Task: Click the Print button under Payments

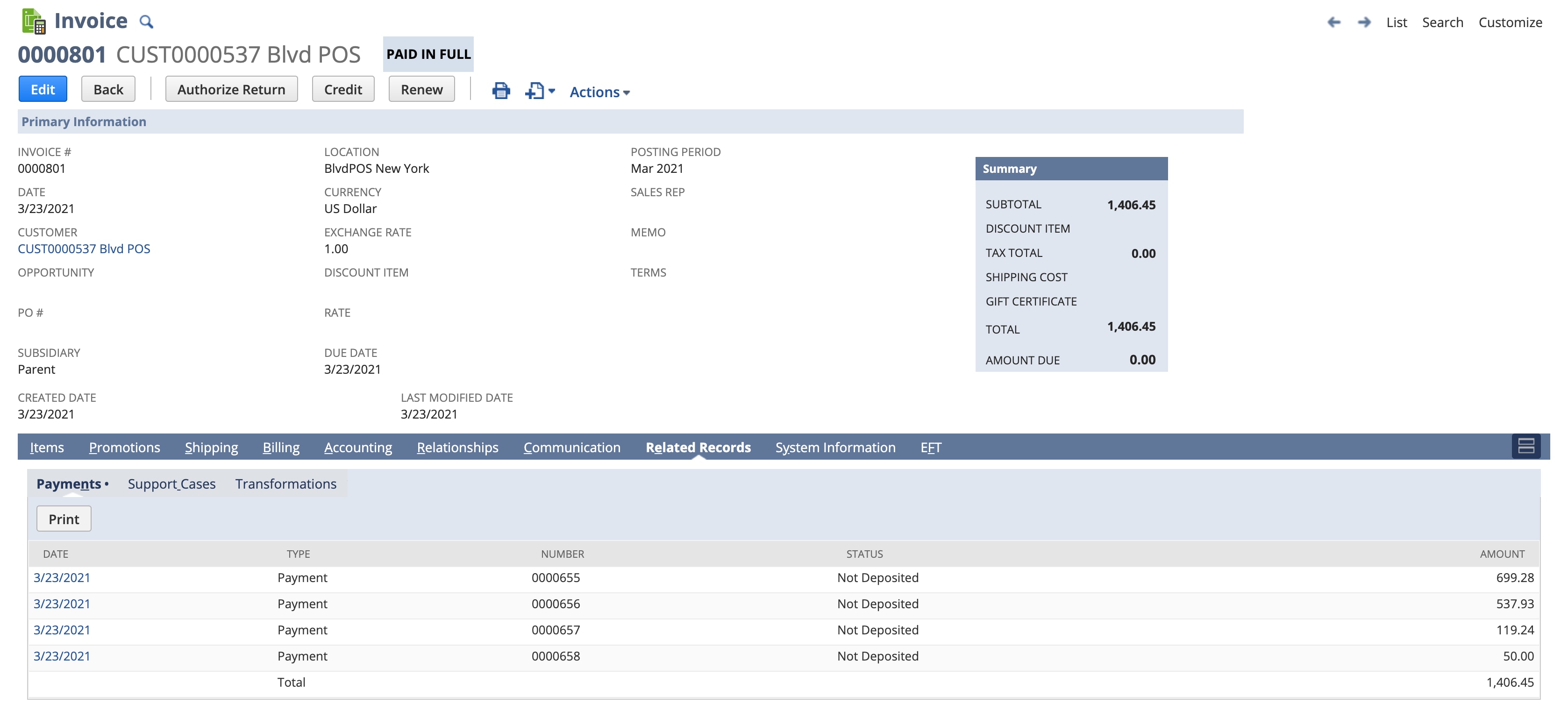Action: [63, 519]
